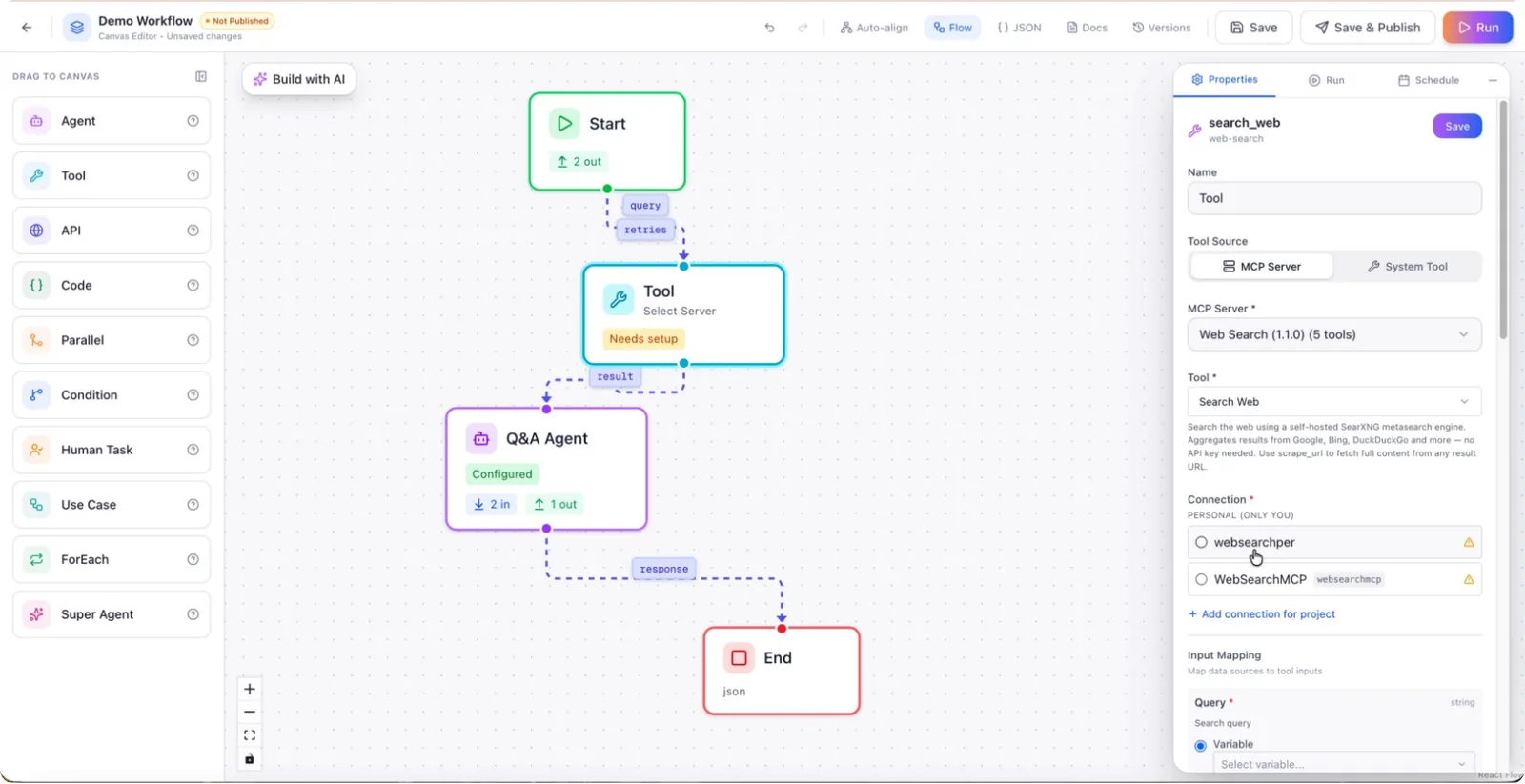Screen dimensions: 1525x784
Task: Open the Select variable dropdown
Action: click(1344, 764)
